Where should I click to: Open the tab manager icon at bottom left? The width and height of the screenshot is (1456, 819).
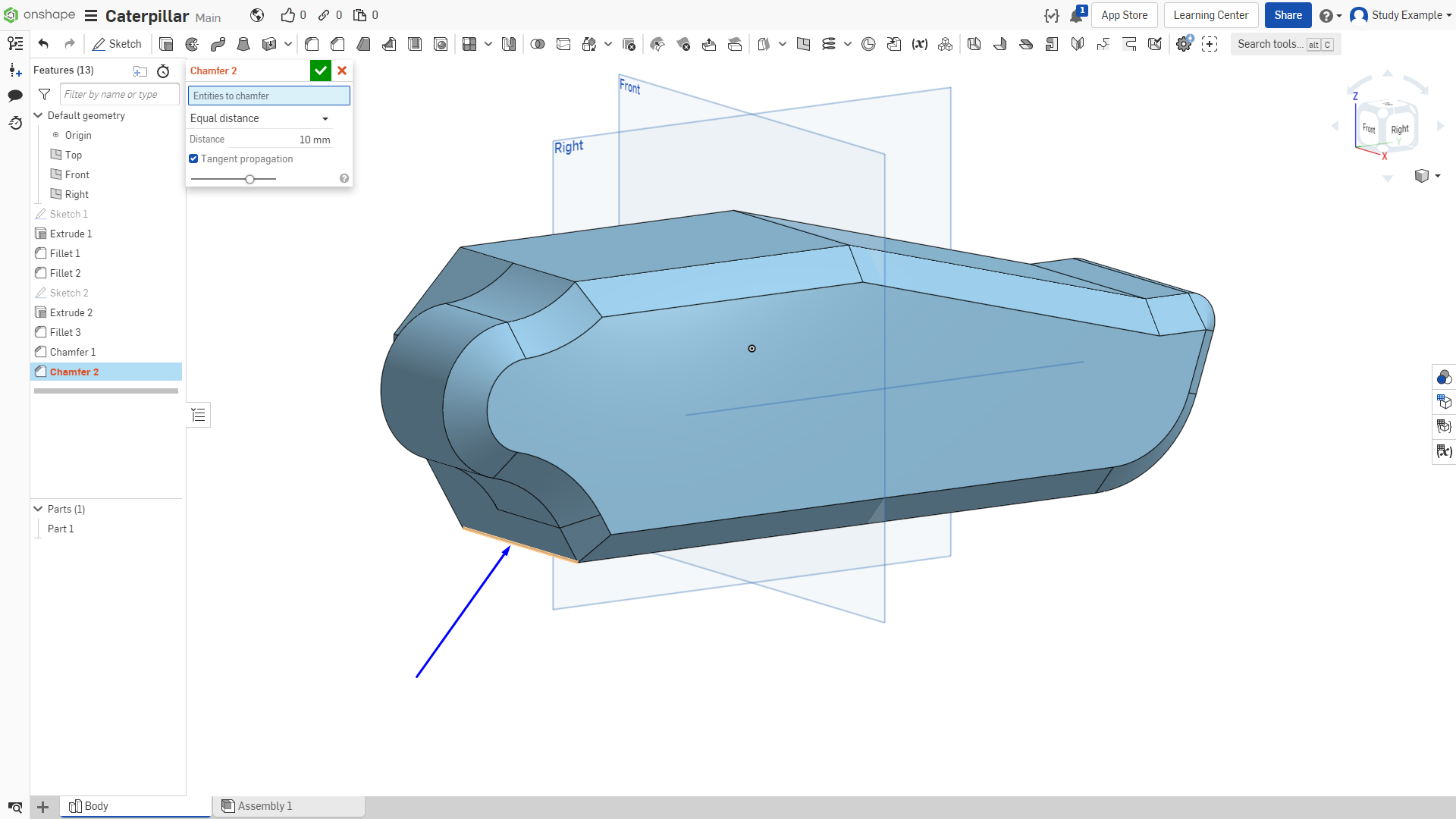pyautogui.click(x=15, y=807)
